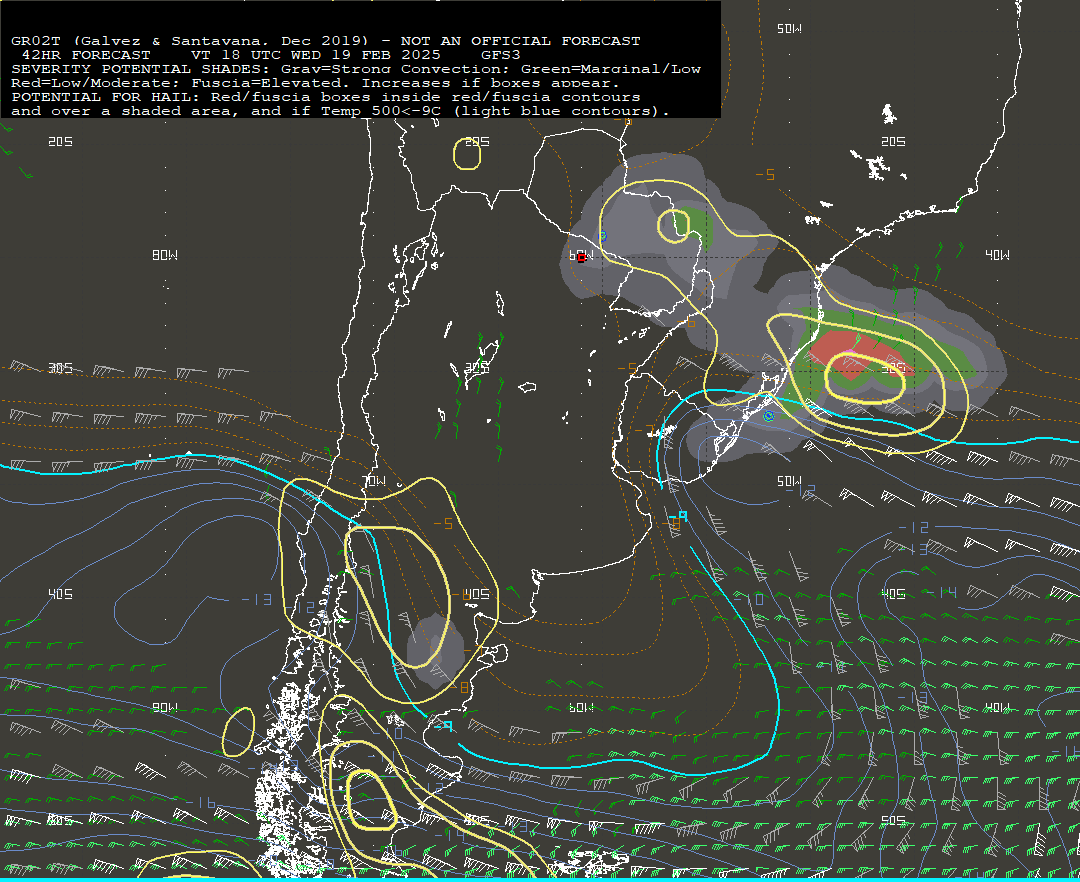Click the 'SEVERITY POTENTIAL SHADES' legend line
The image size is (1080, 882).
(x=355, y=69)
